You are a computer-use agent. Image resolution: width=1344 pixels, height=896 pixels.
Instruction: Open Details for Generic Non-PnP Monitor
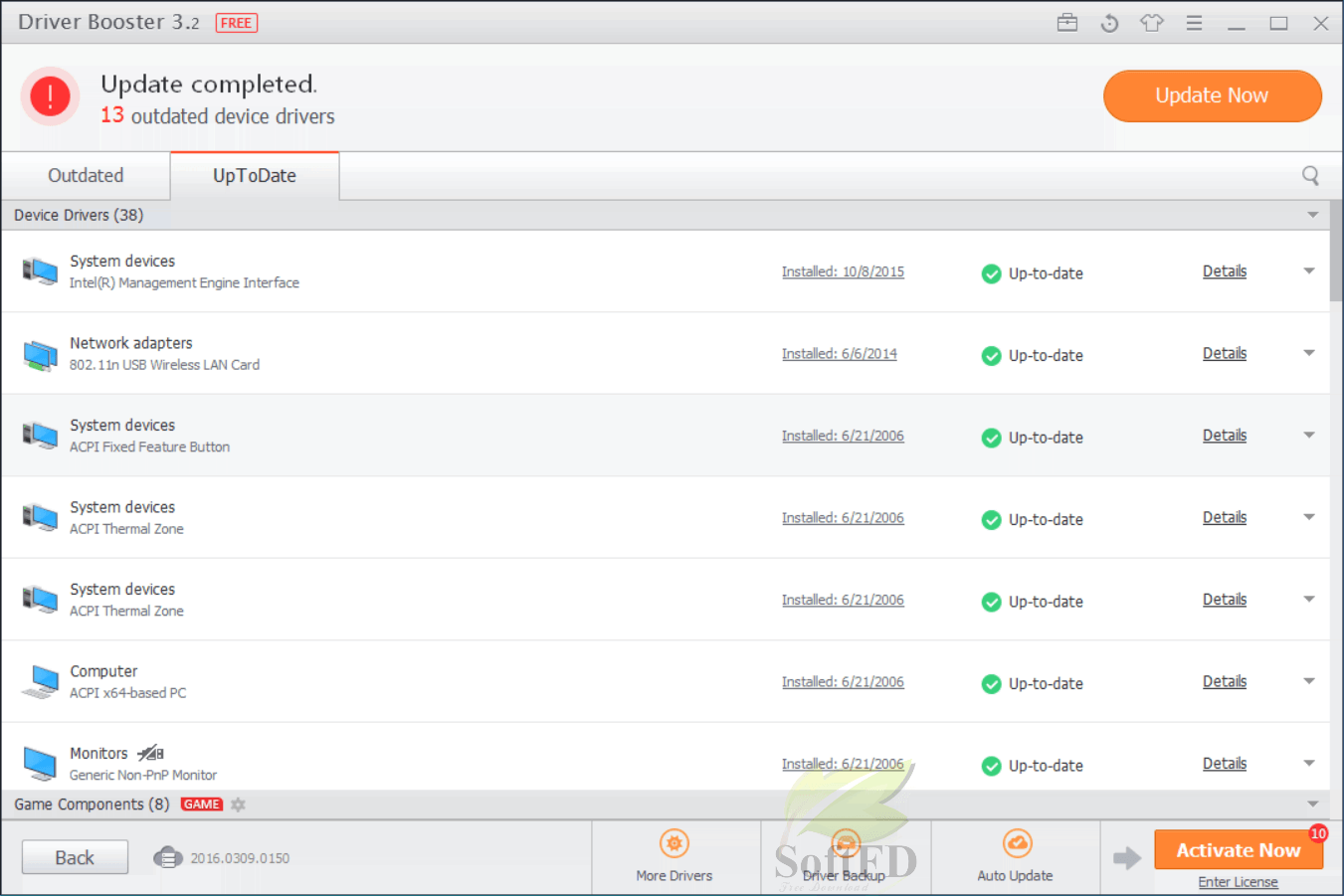click(x=1225, y=764)
